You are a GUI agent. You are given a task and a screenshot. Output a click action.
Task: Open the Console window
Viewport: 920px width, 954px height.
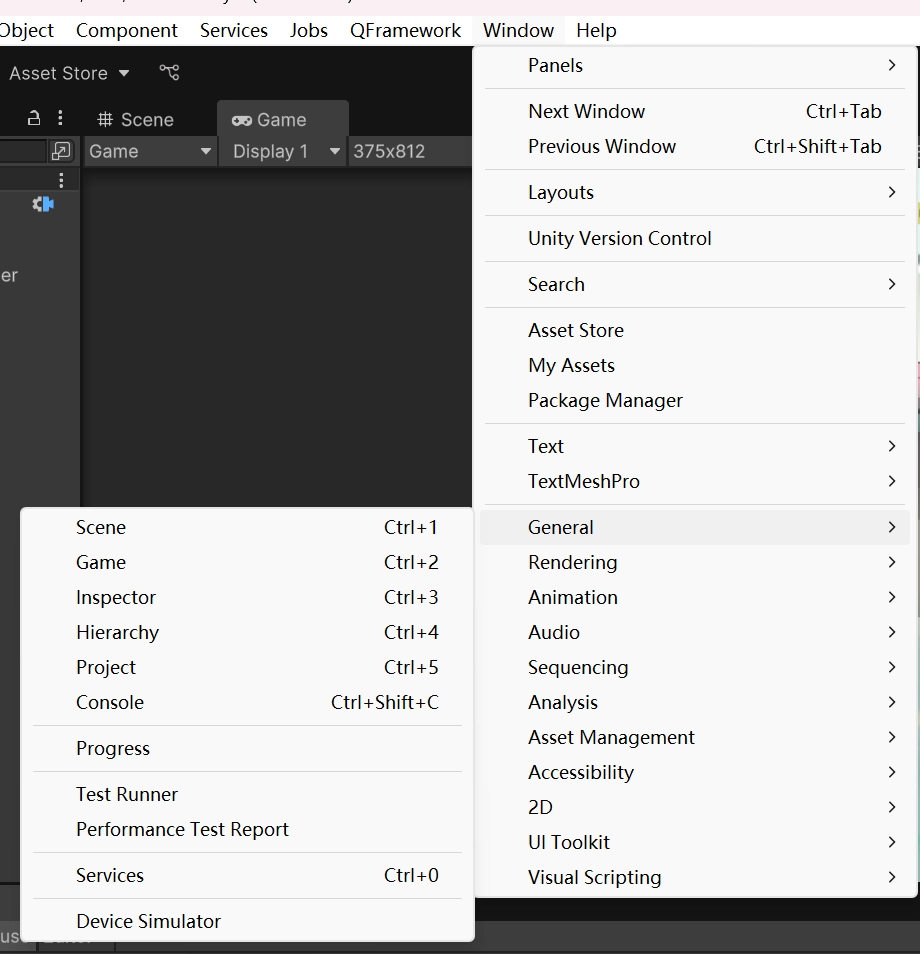(x=247, y=702)
